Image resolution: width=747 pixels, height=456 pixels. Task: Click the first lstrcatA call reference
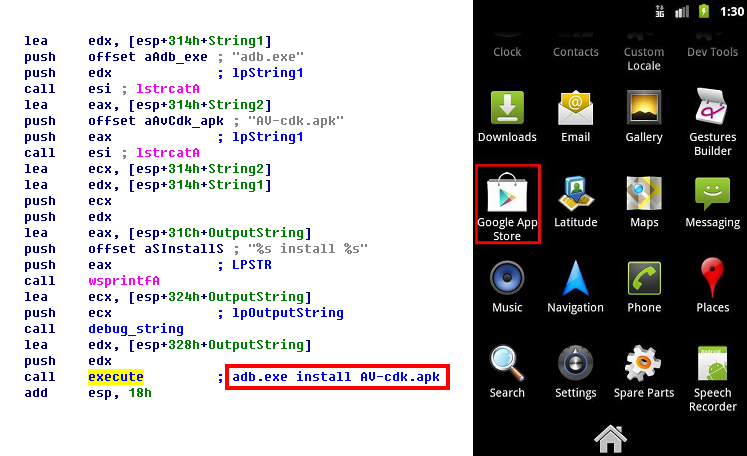pos(168,89)
